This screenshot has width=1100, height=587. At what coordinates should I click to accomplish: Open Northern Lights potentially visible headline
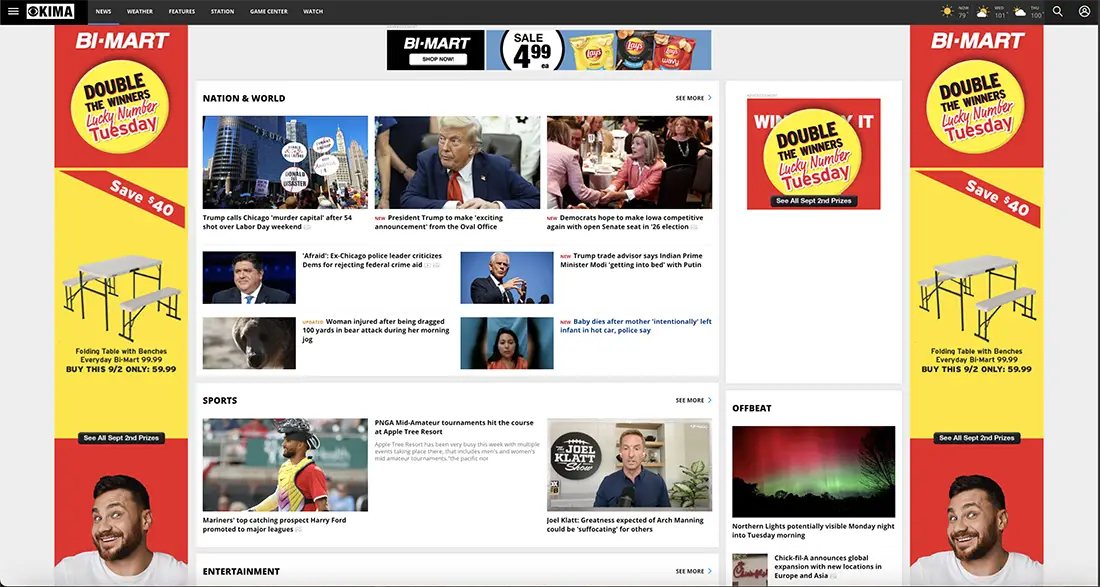pyautogui.click(x=813, y=531)
